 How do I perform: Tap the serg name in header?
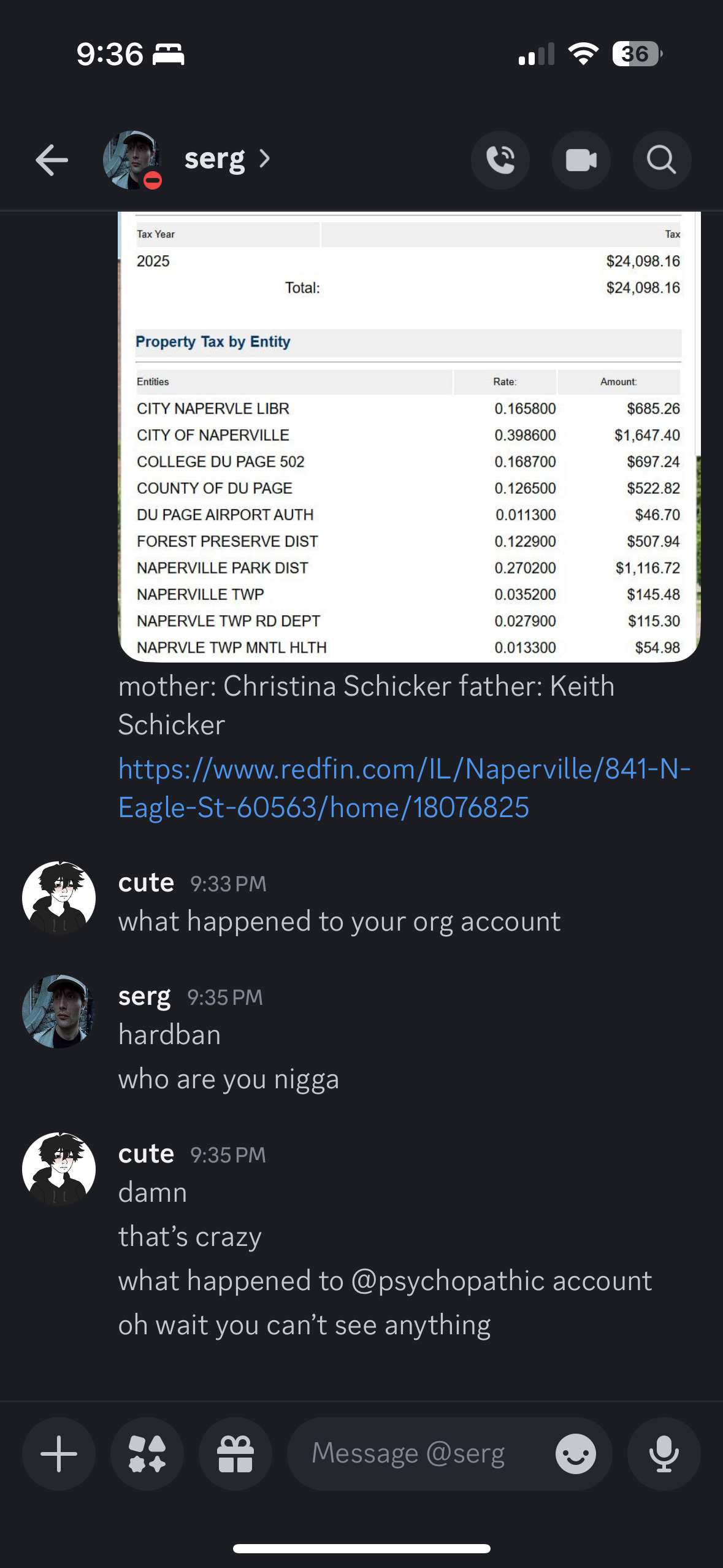pyautogui.click(x=215, y=159)
